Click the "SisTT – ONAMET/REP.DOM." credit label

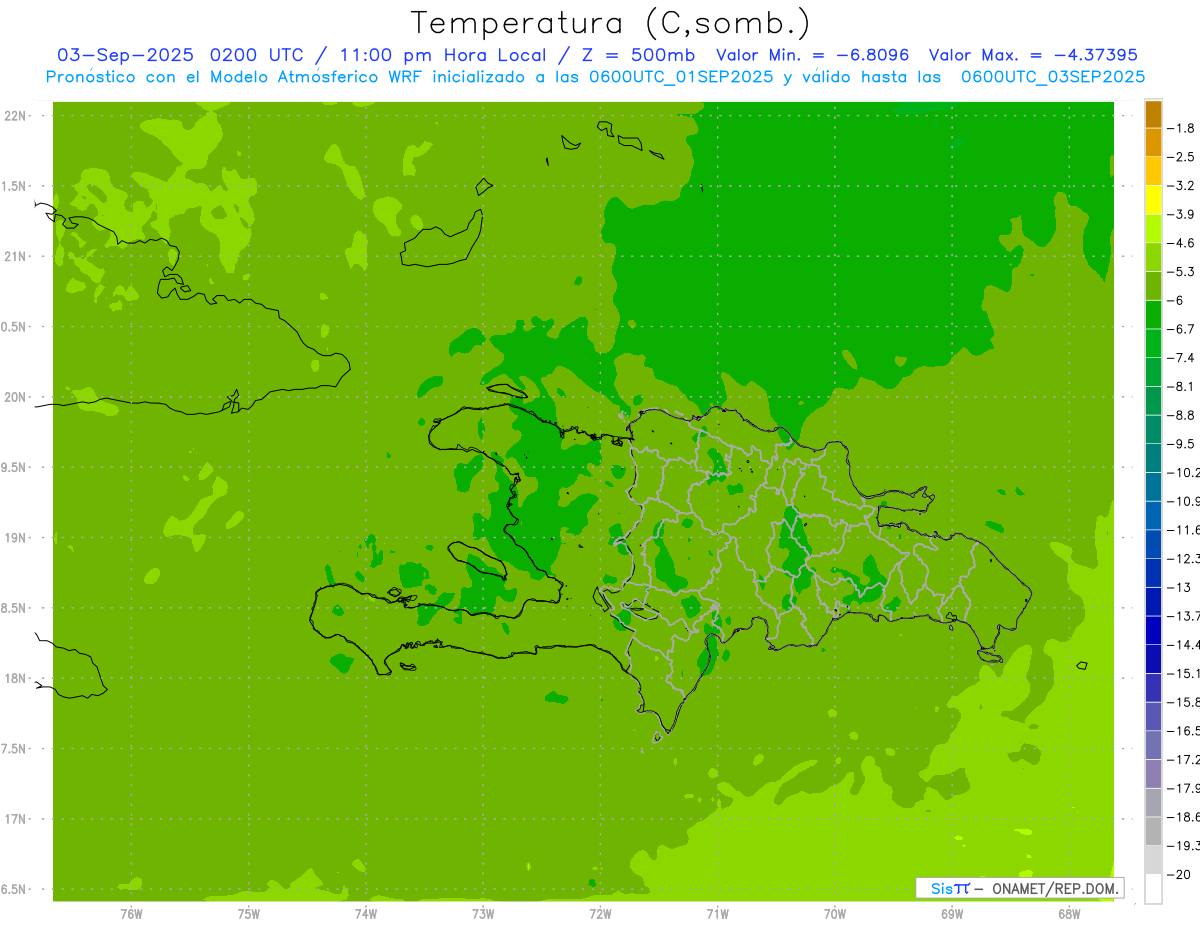[1019, 888]
